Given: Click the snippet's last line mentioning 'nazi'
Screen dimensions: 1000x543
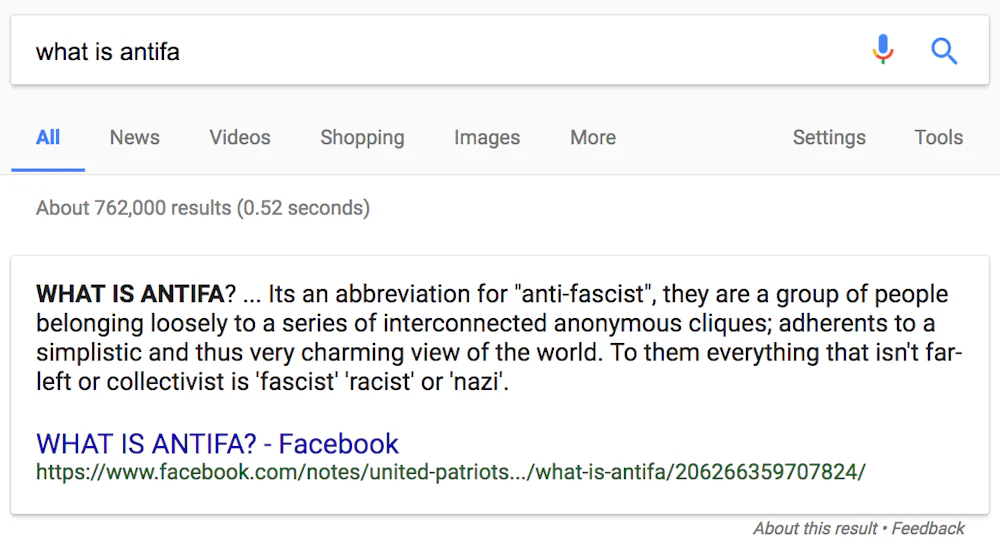Looking at the screenshot, I should point(272,382).
